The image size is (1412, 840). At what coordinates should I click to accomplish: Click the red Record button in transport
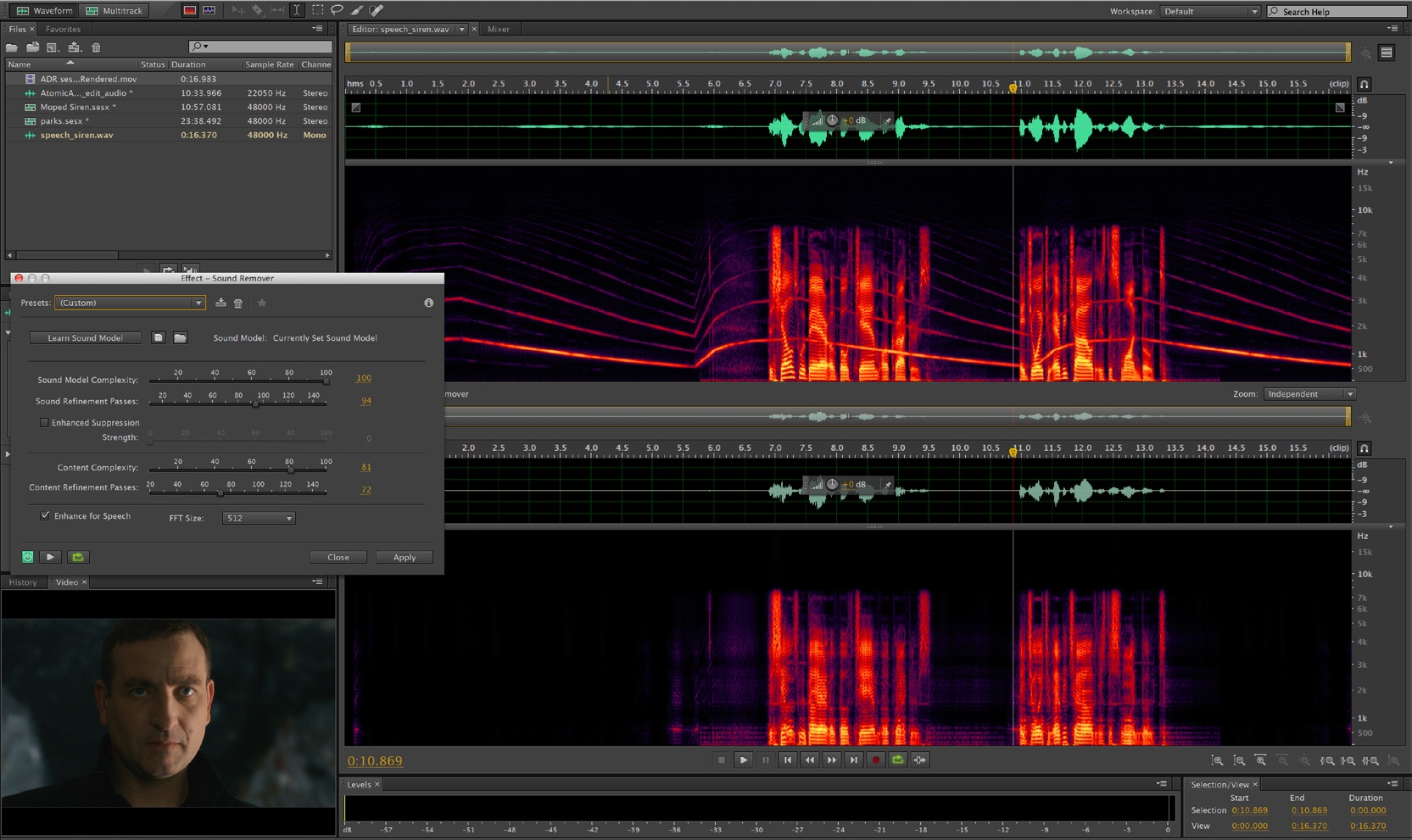click(875, 760)
